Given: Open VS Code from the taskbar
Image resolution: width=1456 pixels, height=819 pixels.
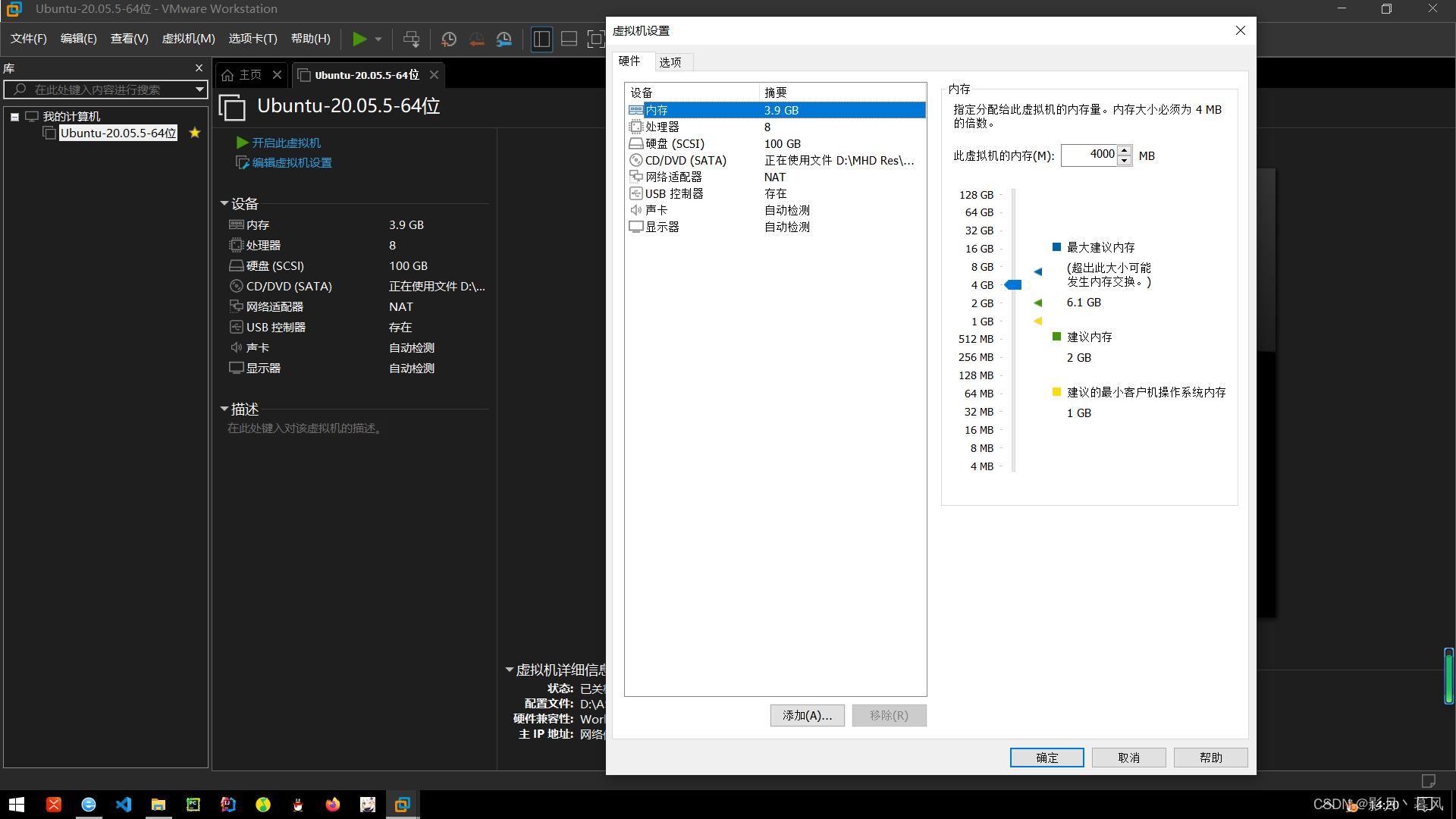Looking at the screenshot, I should point(124,805).
